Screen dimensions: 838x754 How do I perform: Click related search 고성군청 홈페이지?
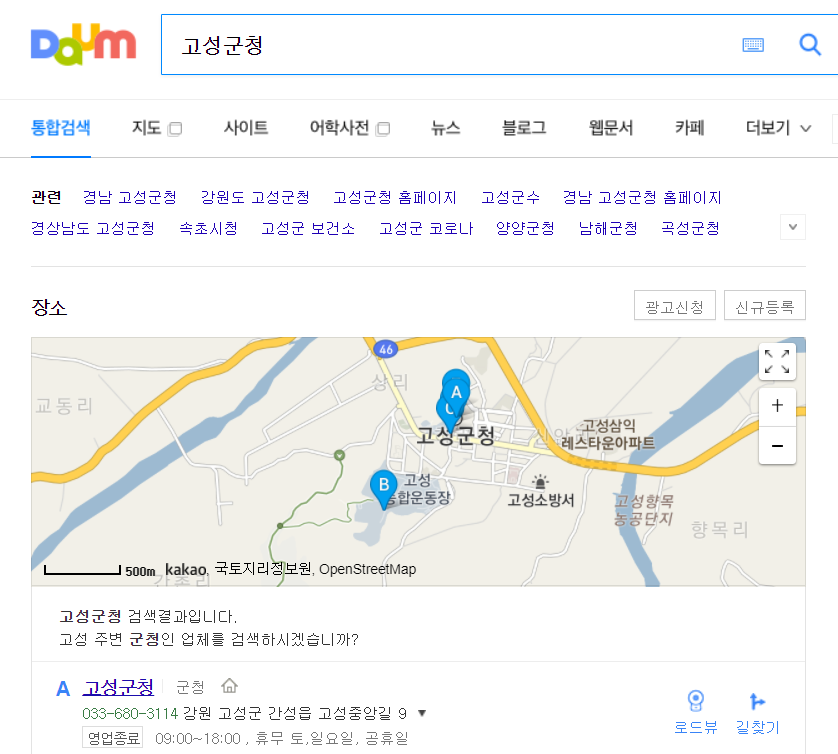[395, 198]
